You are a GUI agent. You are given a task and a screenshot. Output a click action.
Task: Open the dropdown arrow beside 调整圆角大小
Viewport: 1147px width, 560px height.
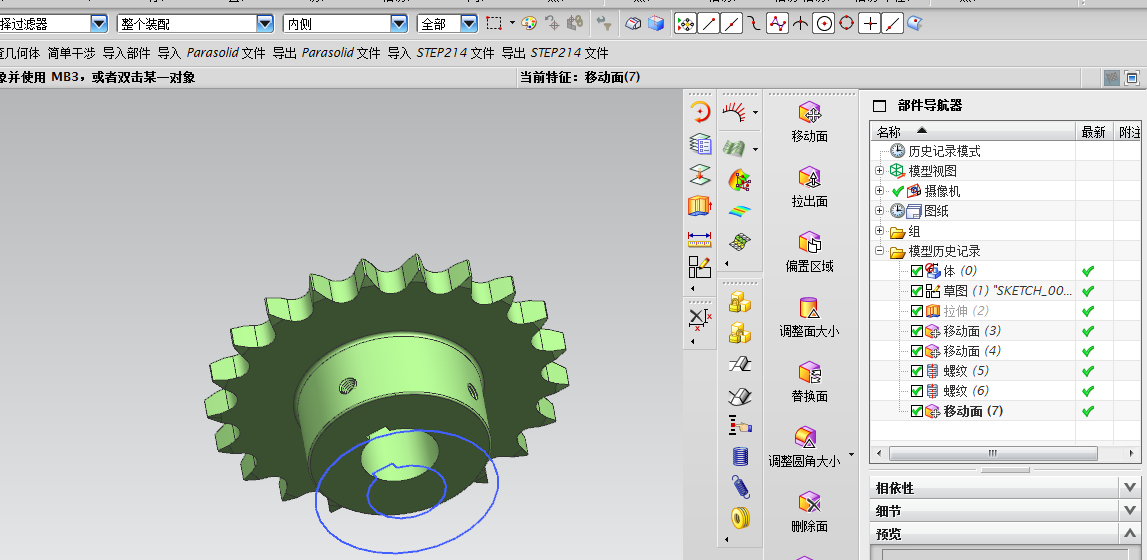[851, 454]
